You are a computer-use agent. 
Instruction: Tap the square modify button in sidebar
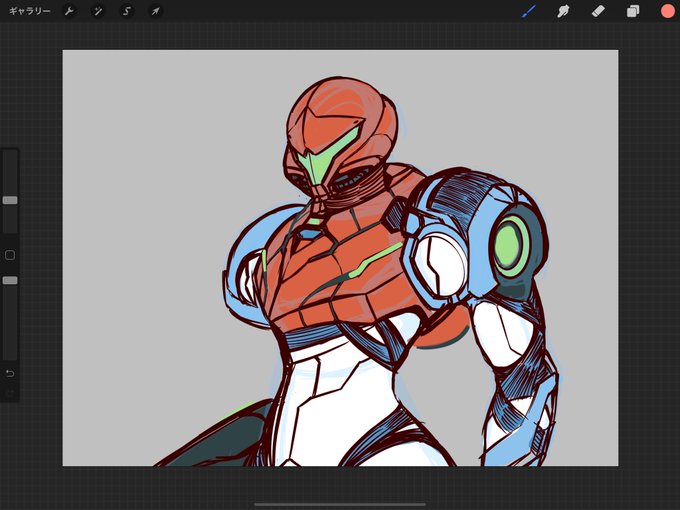pyautogui.click(x=10, y=255)
